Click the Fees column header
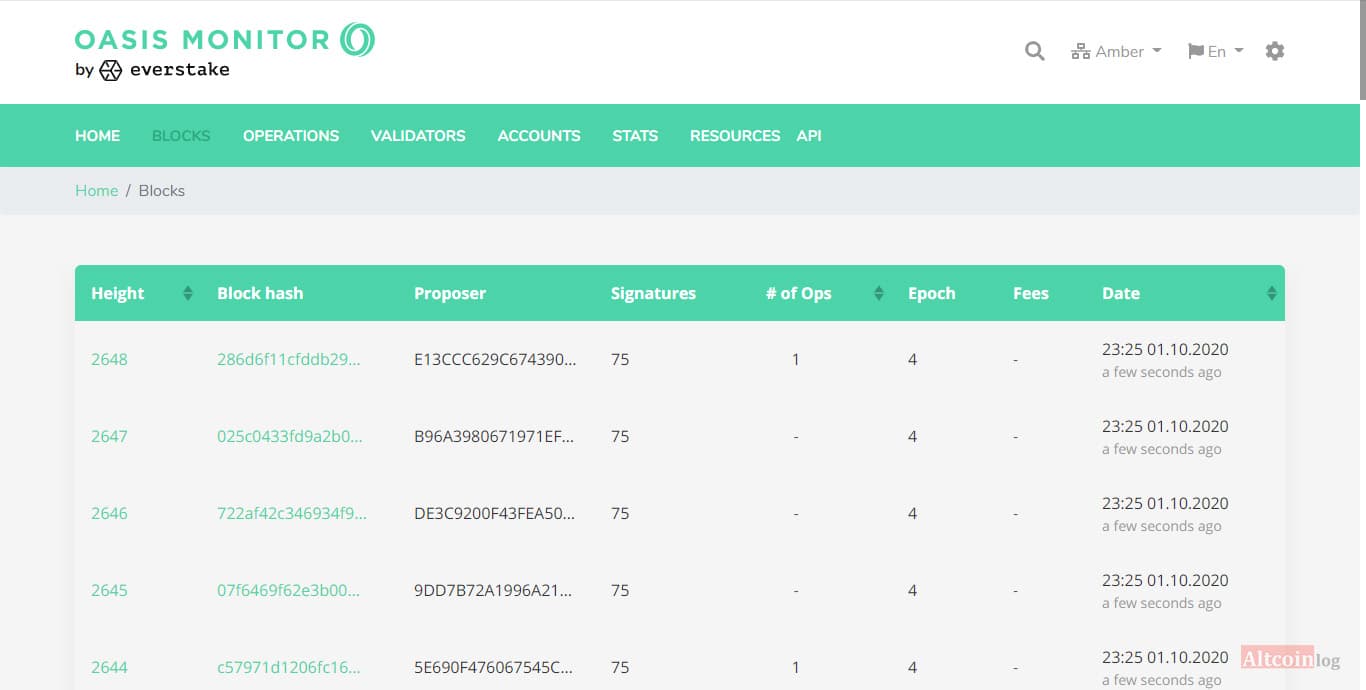 coord(1031,293)
